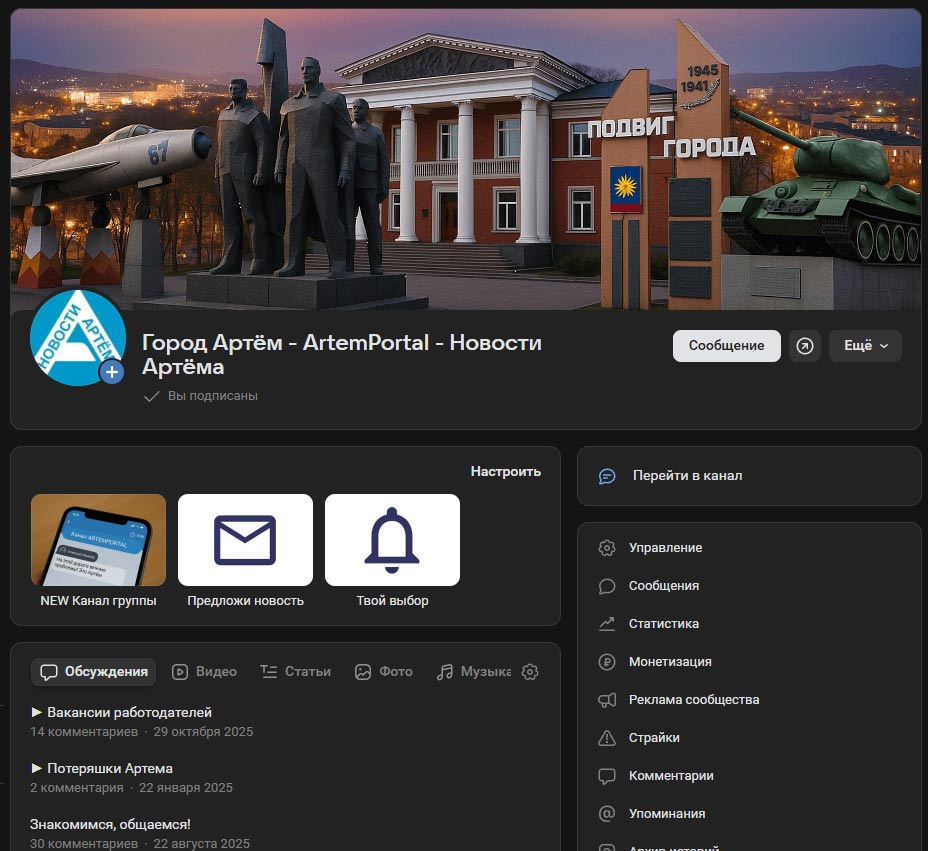Open the Вакансии работодателей discussion
928x851 pixels.
tap(128, 712)
